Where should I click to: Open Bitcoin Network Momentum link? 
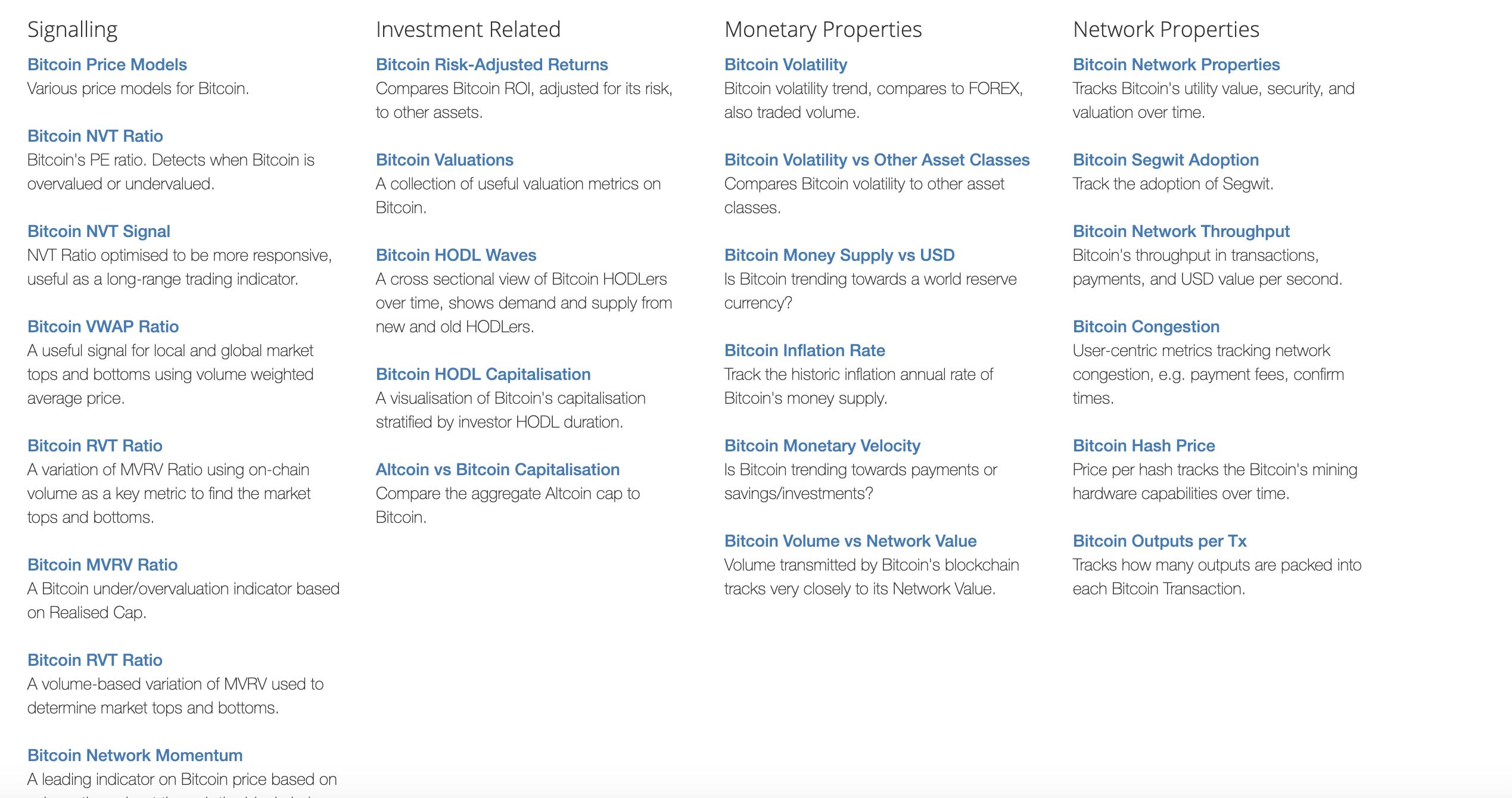(135, 755)
